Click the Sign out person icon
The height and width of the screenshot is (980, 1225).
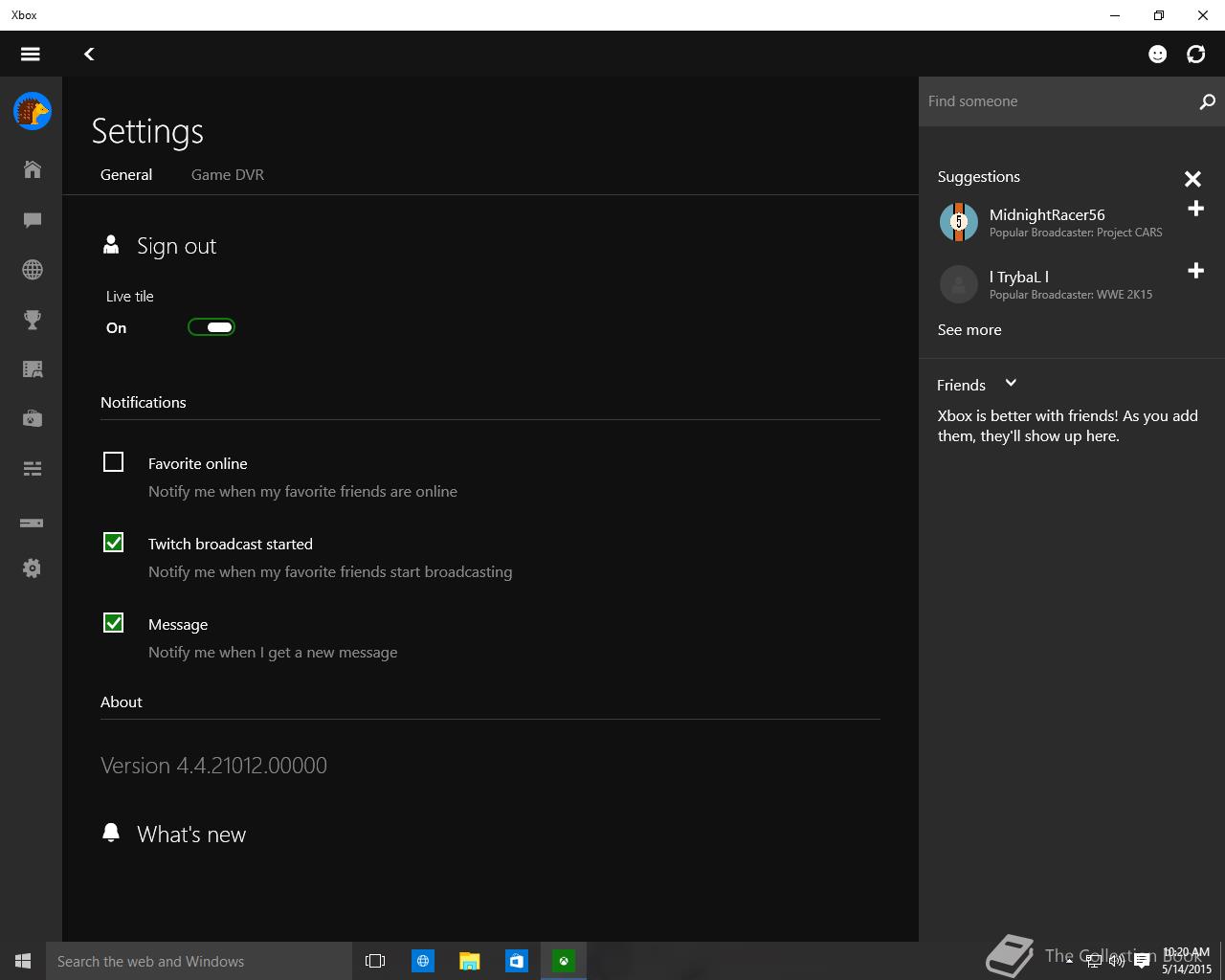point(111,245)
